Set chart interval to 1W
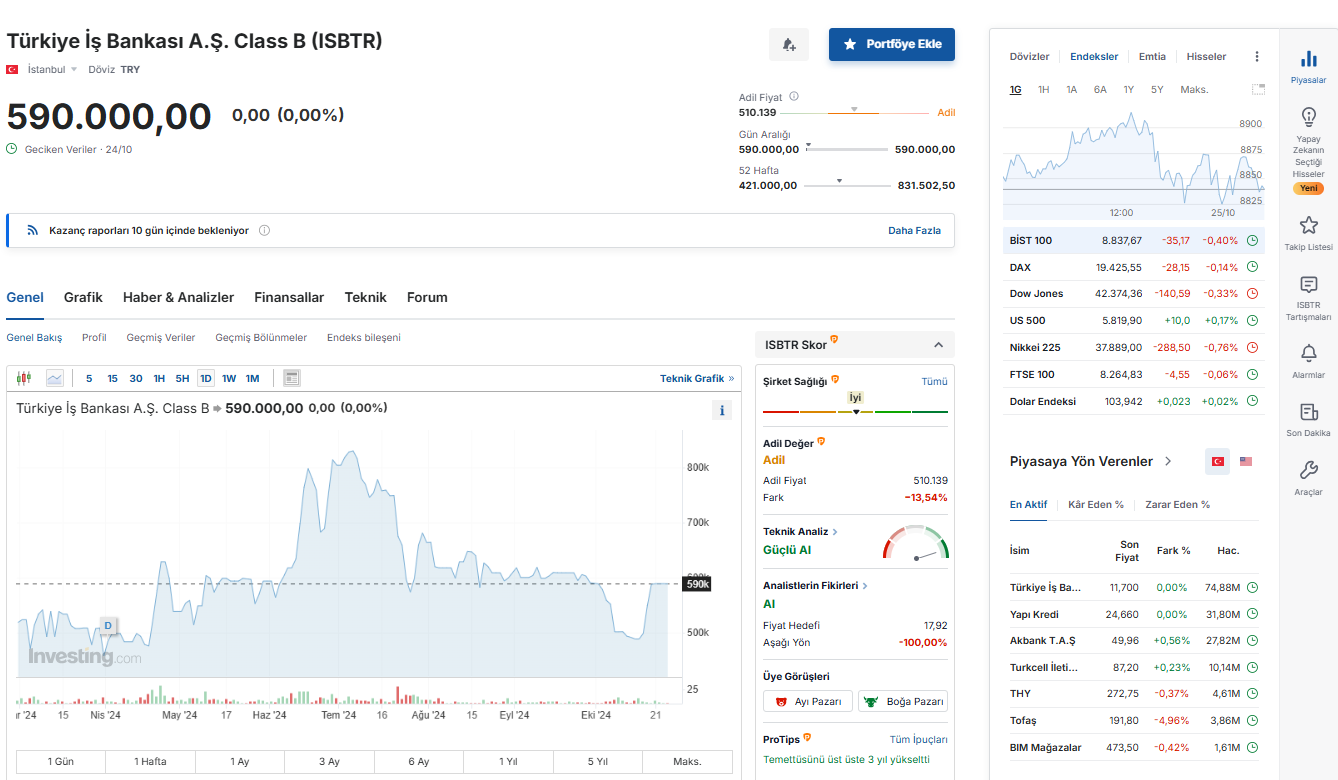Viewport: 1338px width, 780px height. [x=229, y=378]
